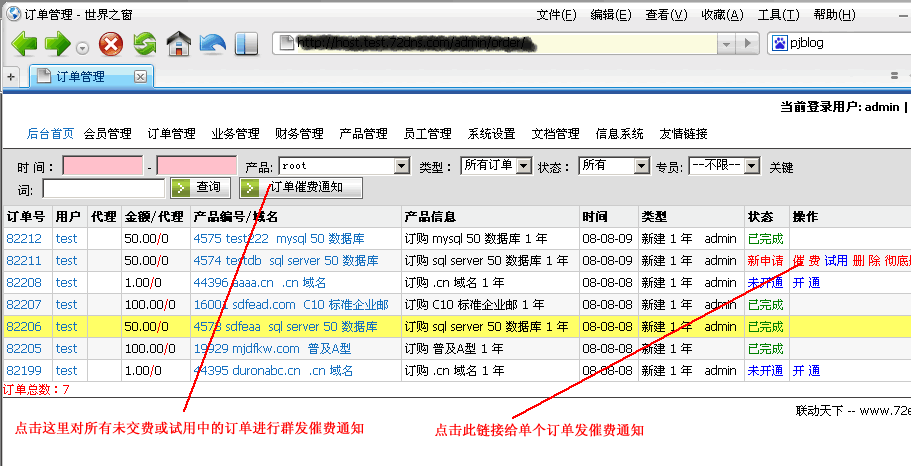Screen dimensions: 911x466
Task: Open order number 82208 link
Action: (x=24, y=282)
